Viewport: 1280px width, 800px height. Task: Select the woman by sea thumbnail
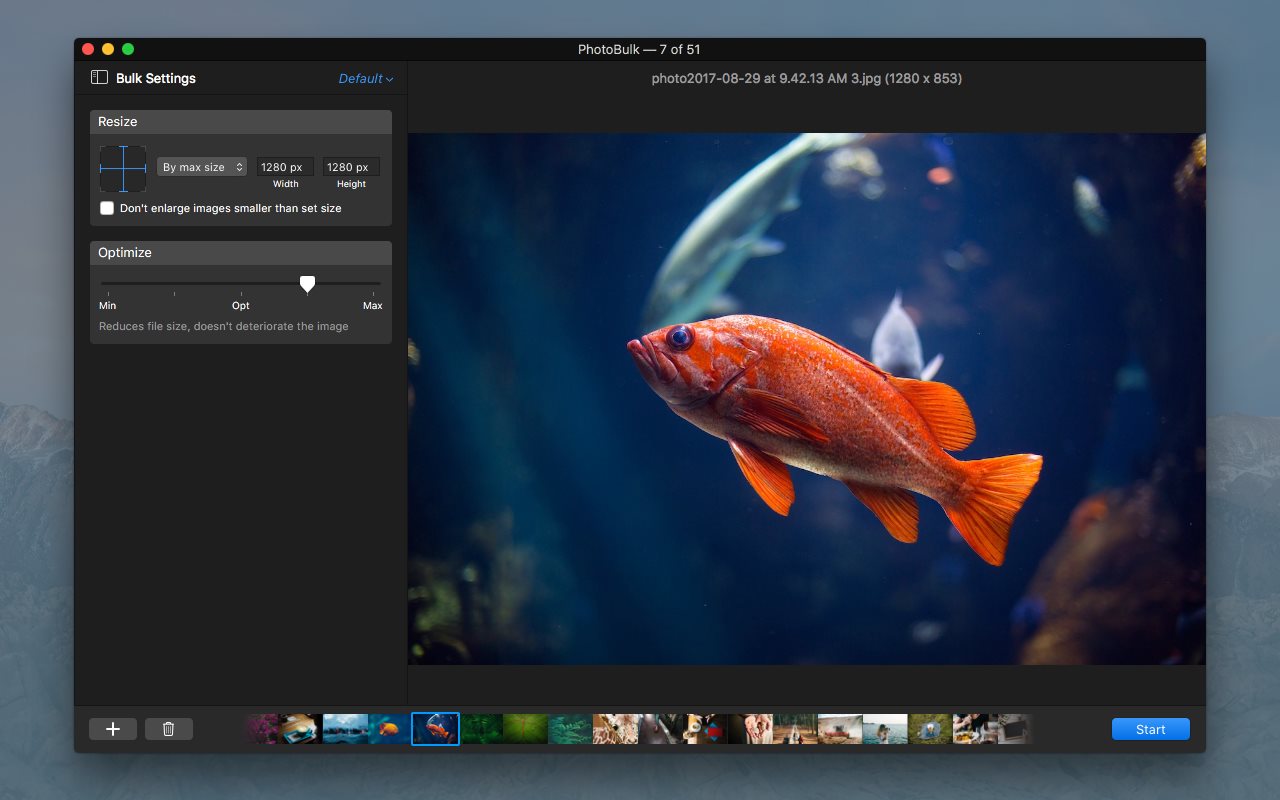(885, 729)
